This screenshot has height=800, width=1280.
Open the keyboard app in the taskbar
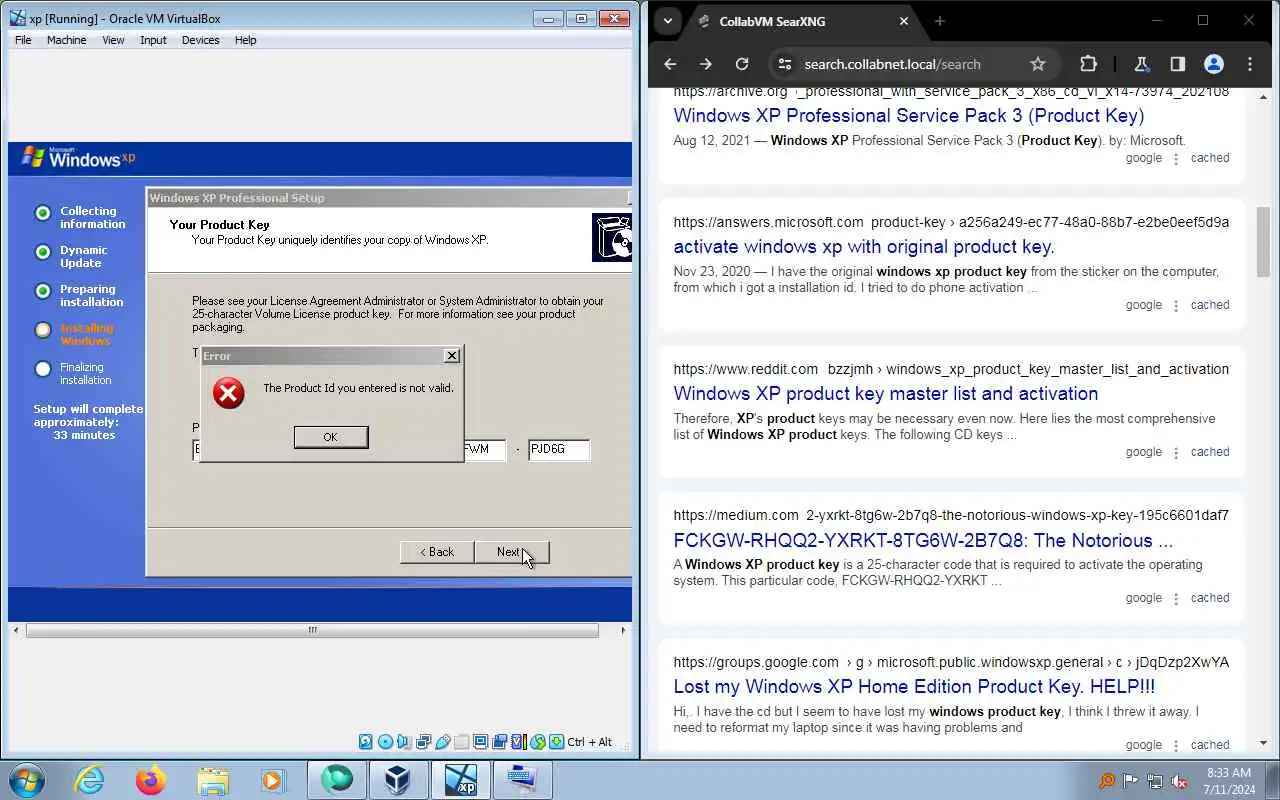[x=522, y=780]
